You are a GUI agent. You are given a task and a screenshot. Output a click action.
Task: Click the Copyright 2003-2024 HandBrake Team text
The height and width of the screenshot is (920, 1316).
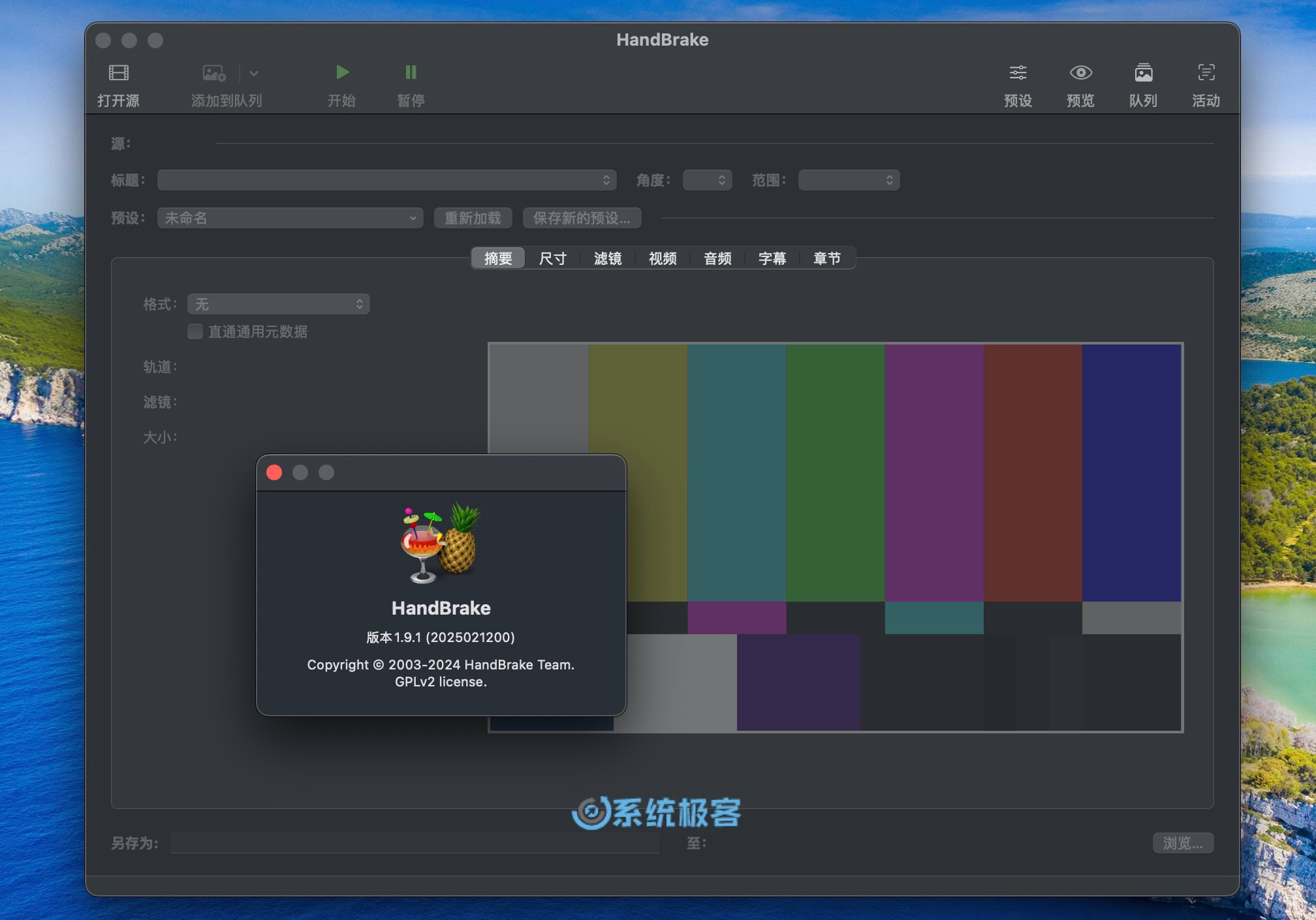click(441, 665)
